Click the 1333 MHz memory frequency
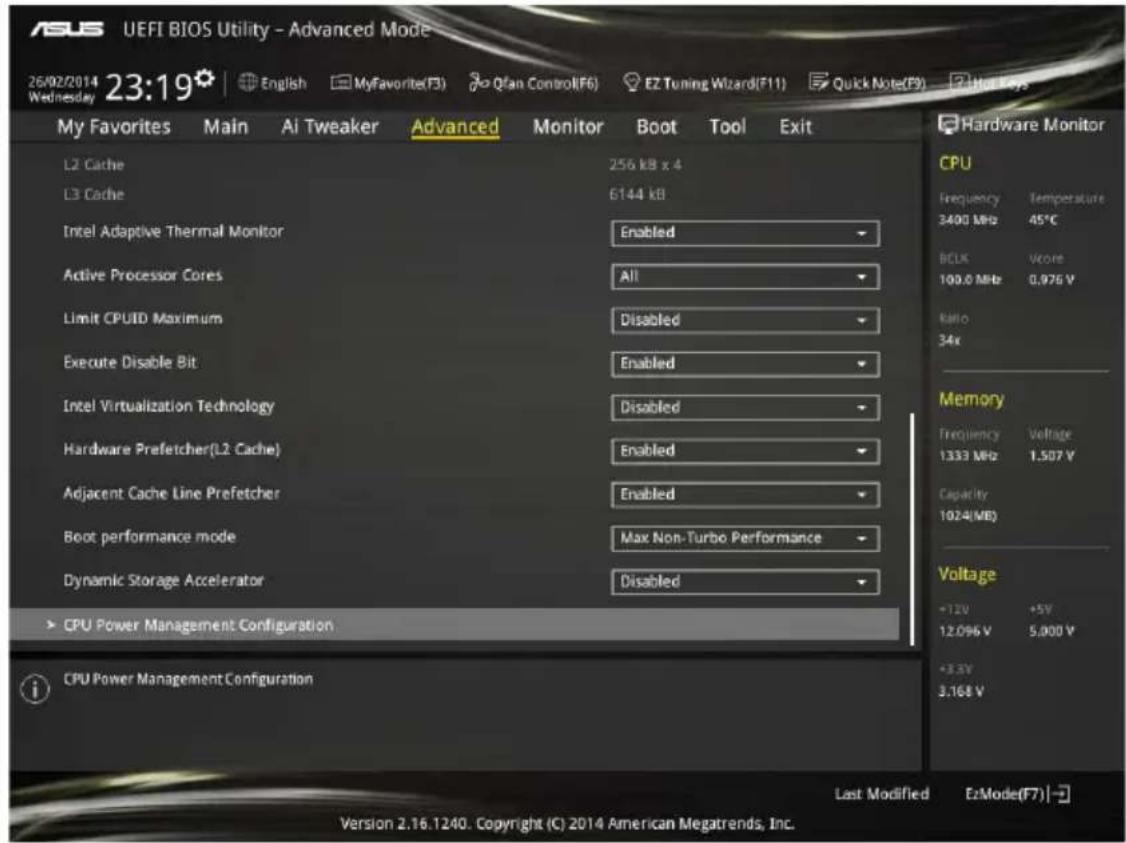 click(968, 456)
